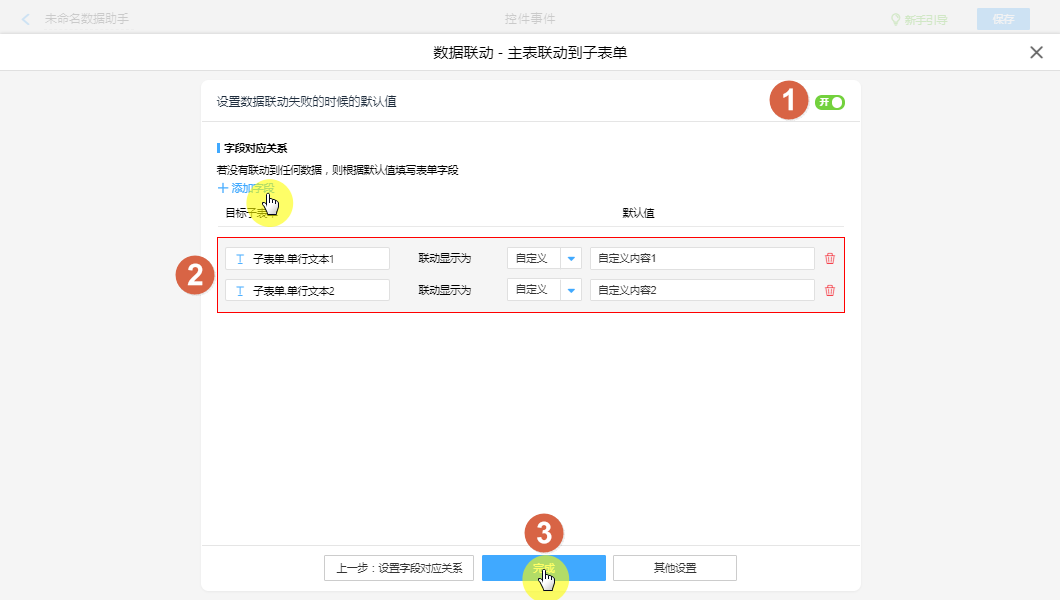Click the 保存 button at top right
Viewport: 1060px width, 600px height.
[x=1002, y=19]
